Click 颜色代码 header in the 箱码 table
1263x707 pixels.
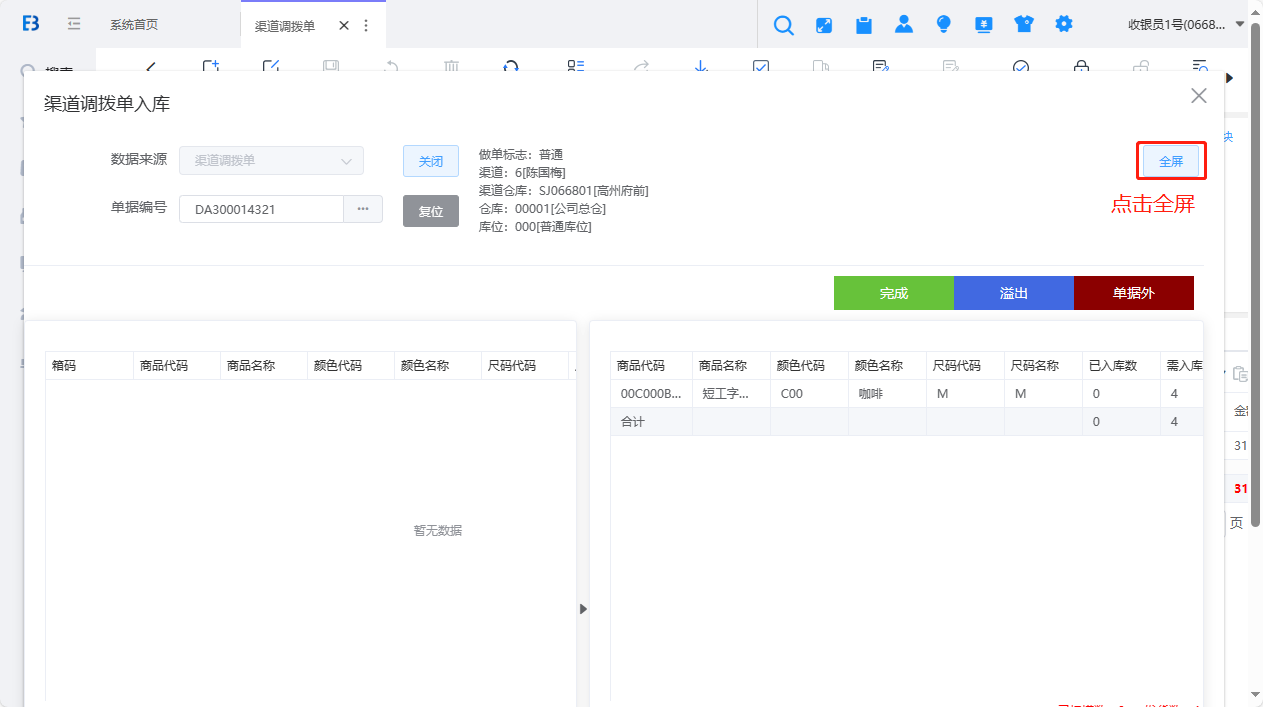(x=351, y=366)
